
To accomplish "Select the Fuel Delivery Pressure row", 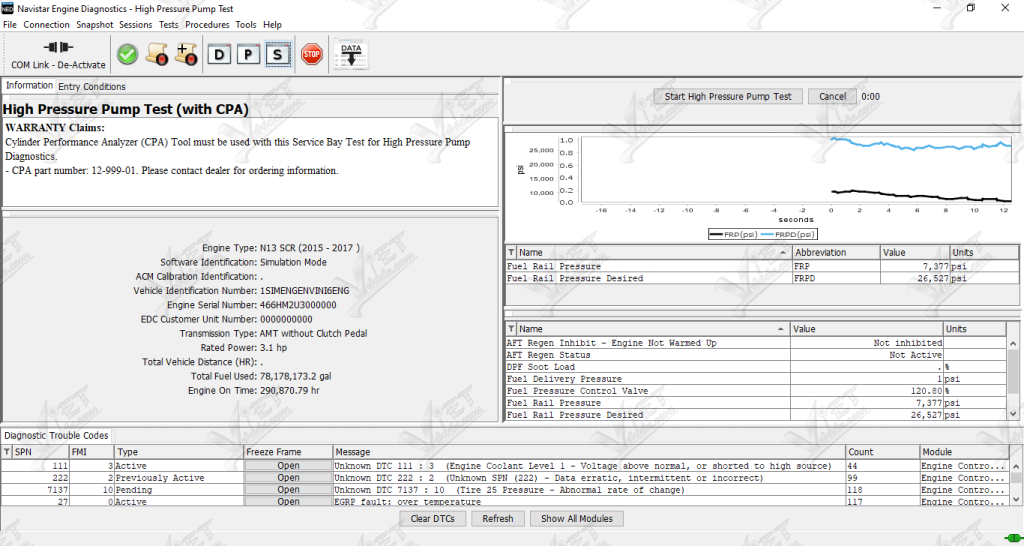I will 756,379.
